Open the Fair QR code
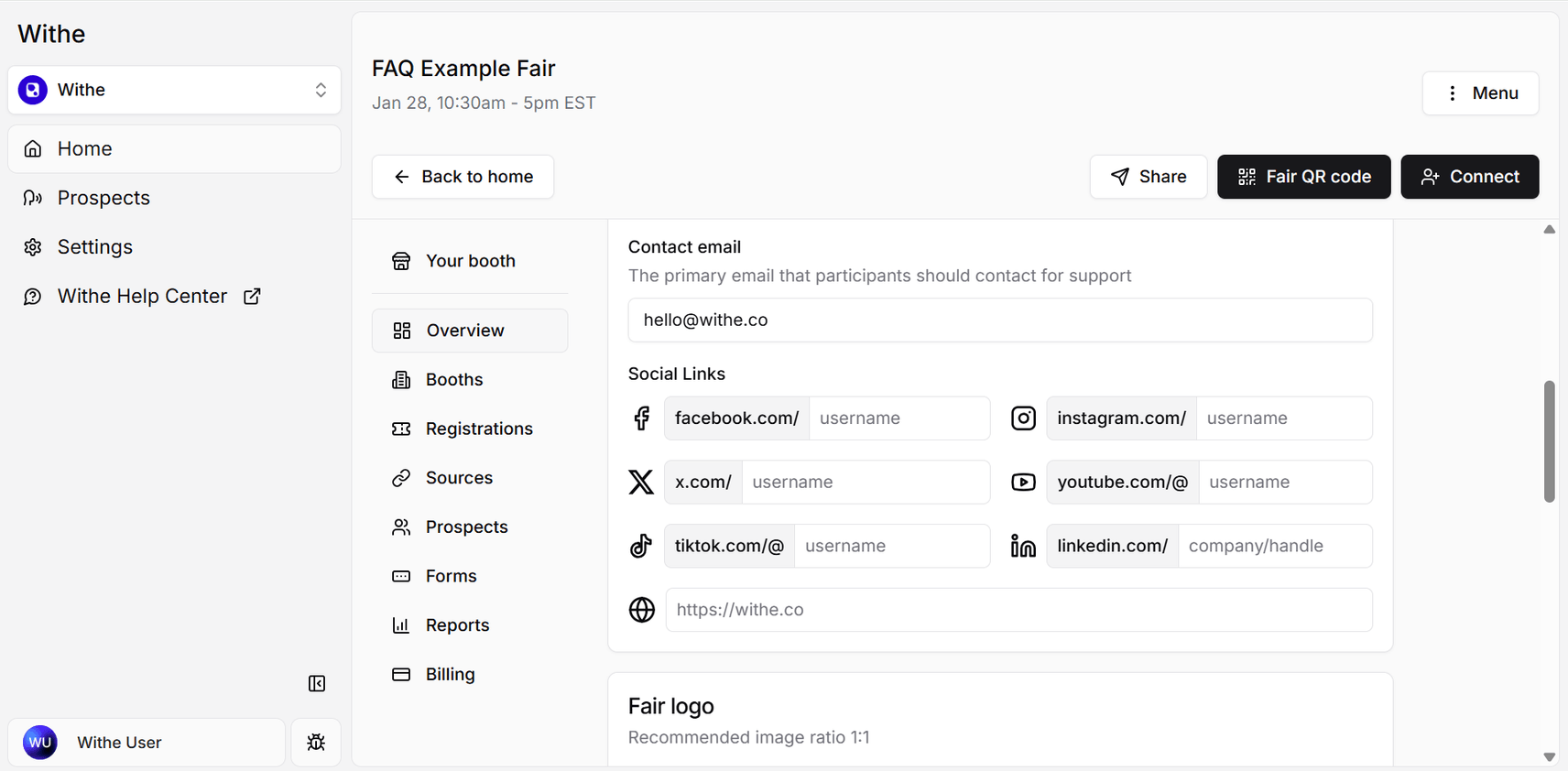Image resolution: width=1568 pixels, height=771 pixels. coord(1303,177)
